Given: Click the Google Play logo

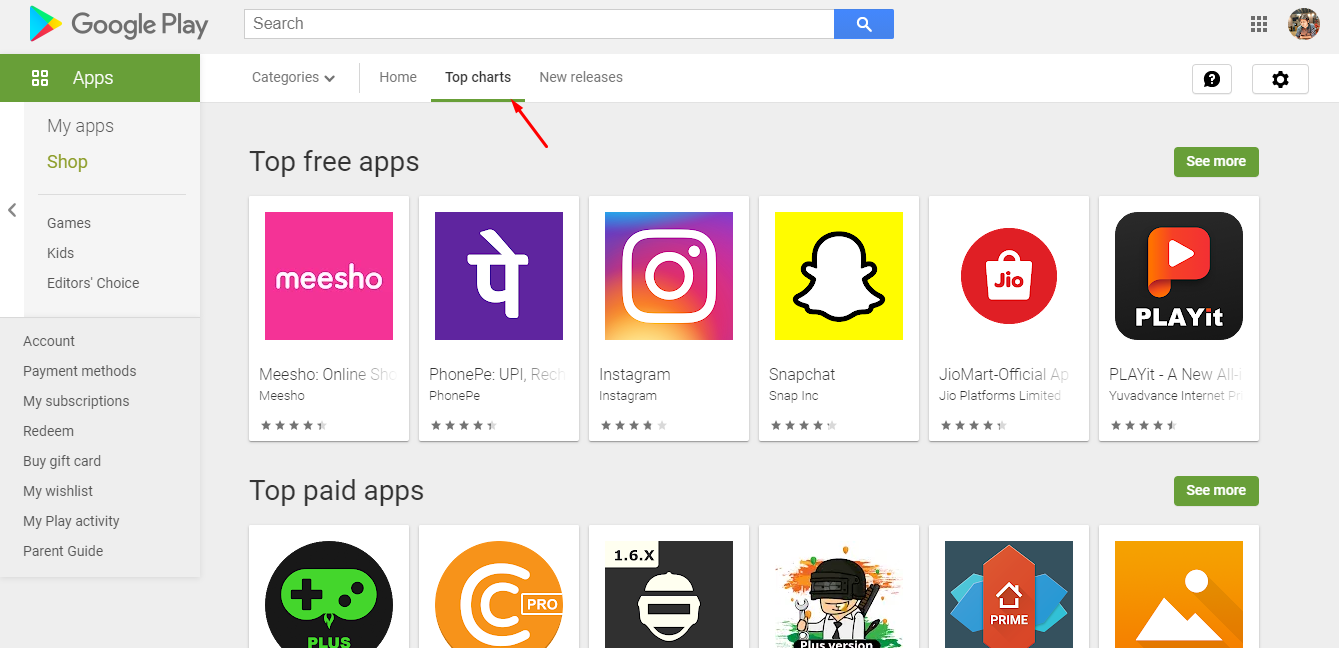Looking at the screenshot, I should pos(118,24).
